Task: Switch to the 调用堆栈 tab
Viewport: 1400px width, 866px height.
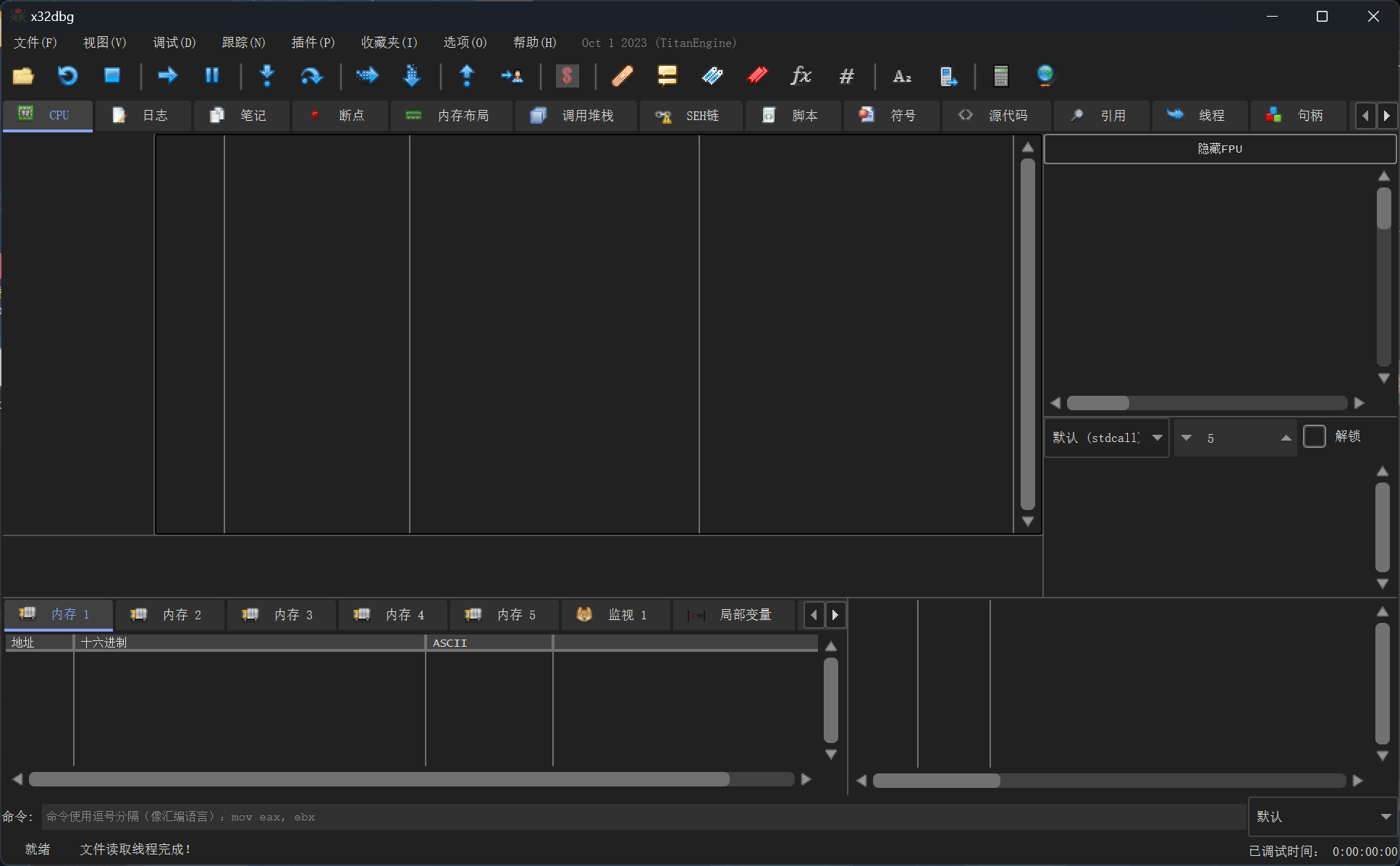Action: 575,116
